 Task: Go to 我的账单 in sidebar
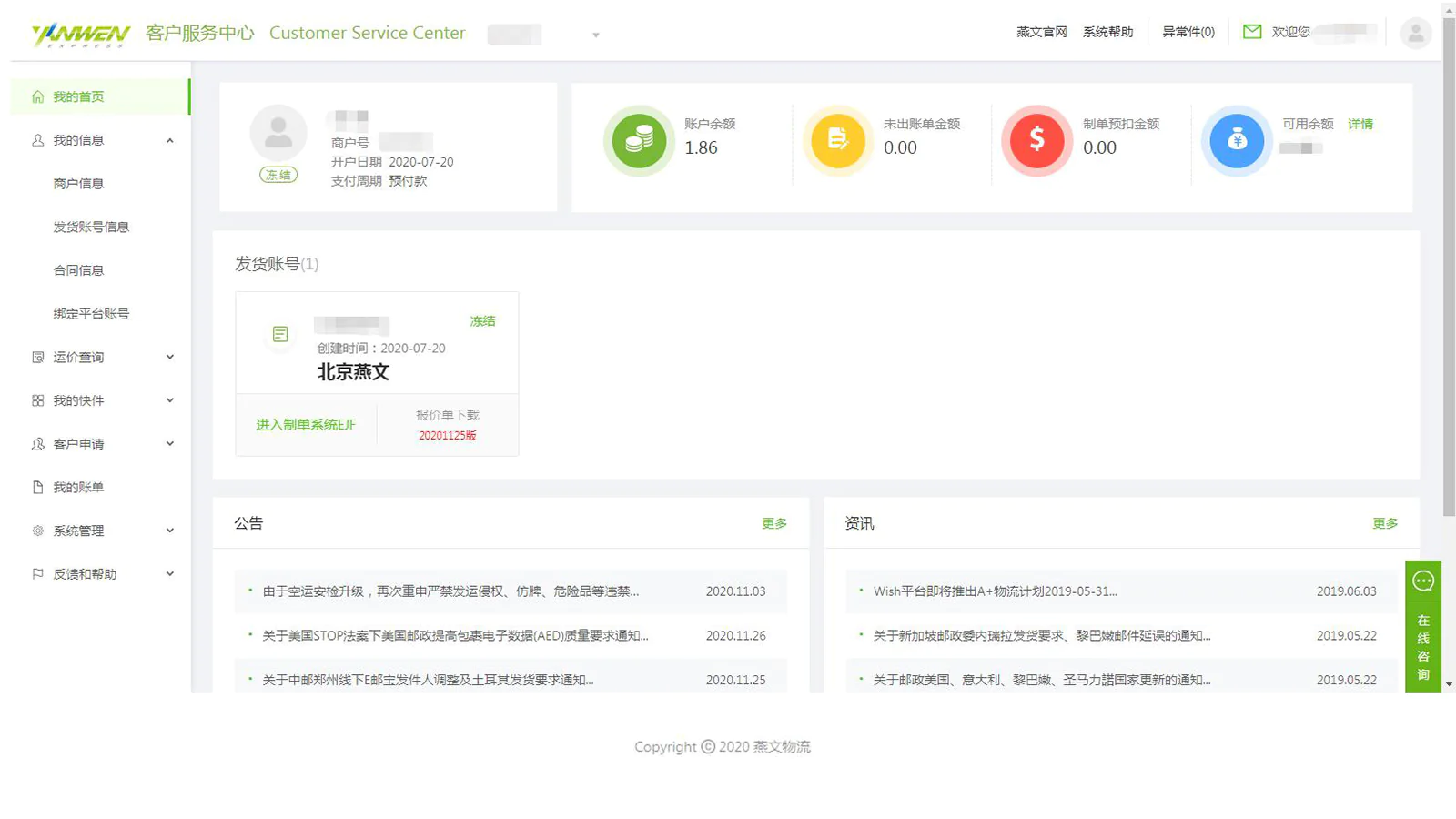click(x=78, y=487)
